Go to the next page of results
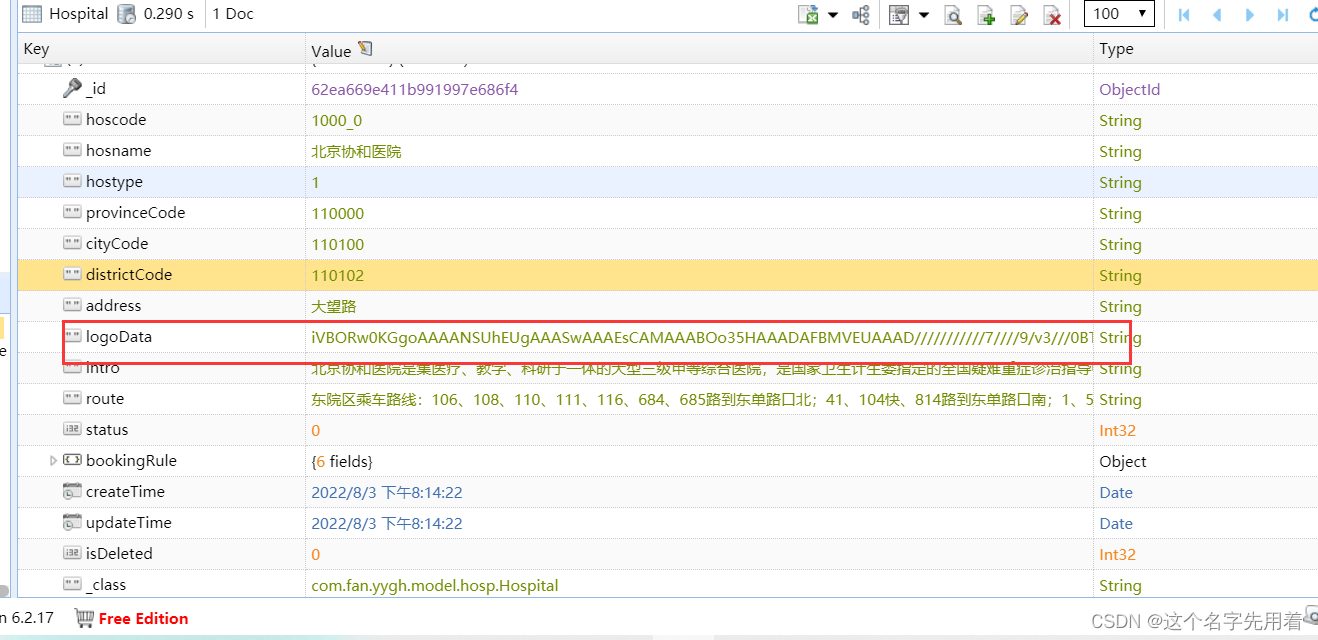The image size is (1318, 640). click(1250, 14)
